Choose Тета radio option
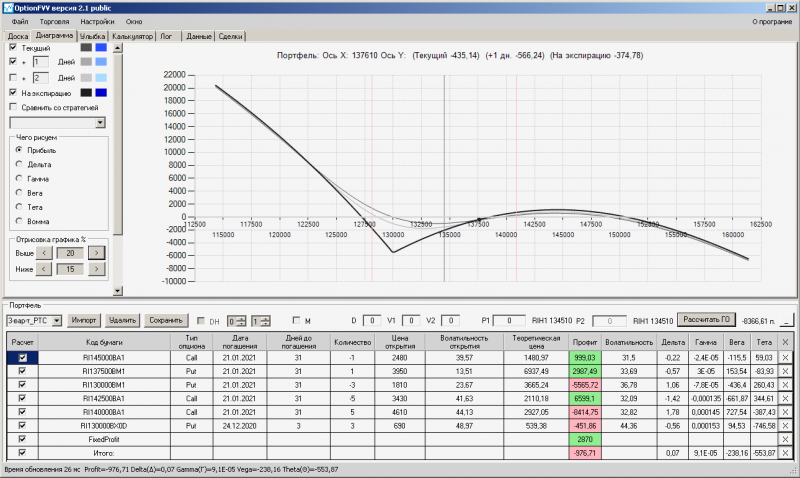Image resolution: width=800 pixels, height=478 pixels. 19,207
